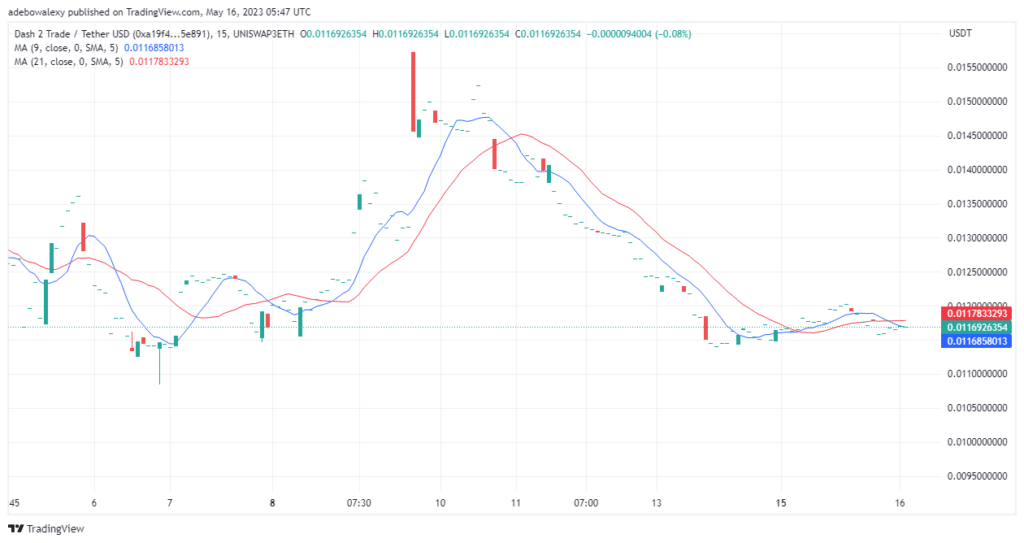Image resolution: width=1024 pixels, height=543 pixels.
Task: Click the 0.0095000000 price axis label
Action: coord(977,476)
